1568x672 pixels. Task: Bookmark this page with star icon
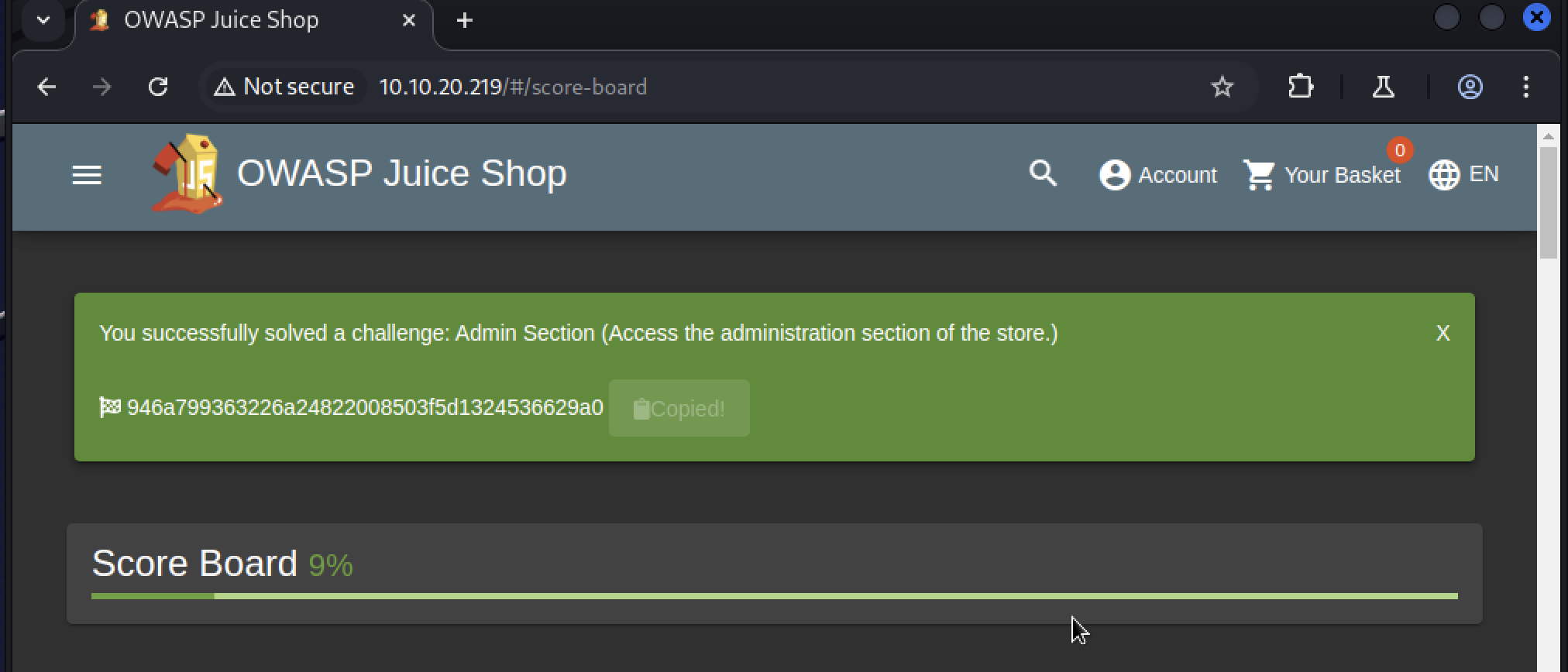1222,87
